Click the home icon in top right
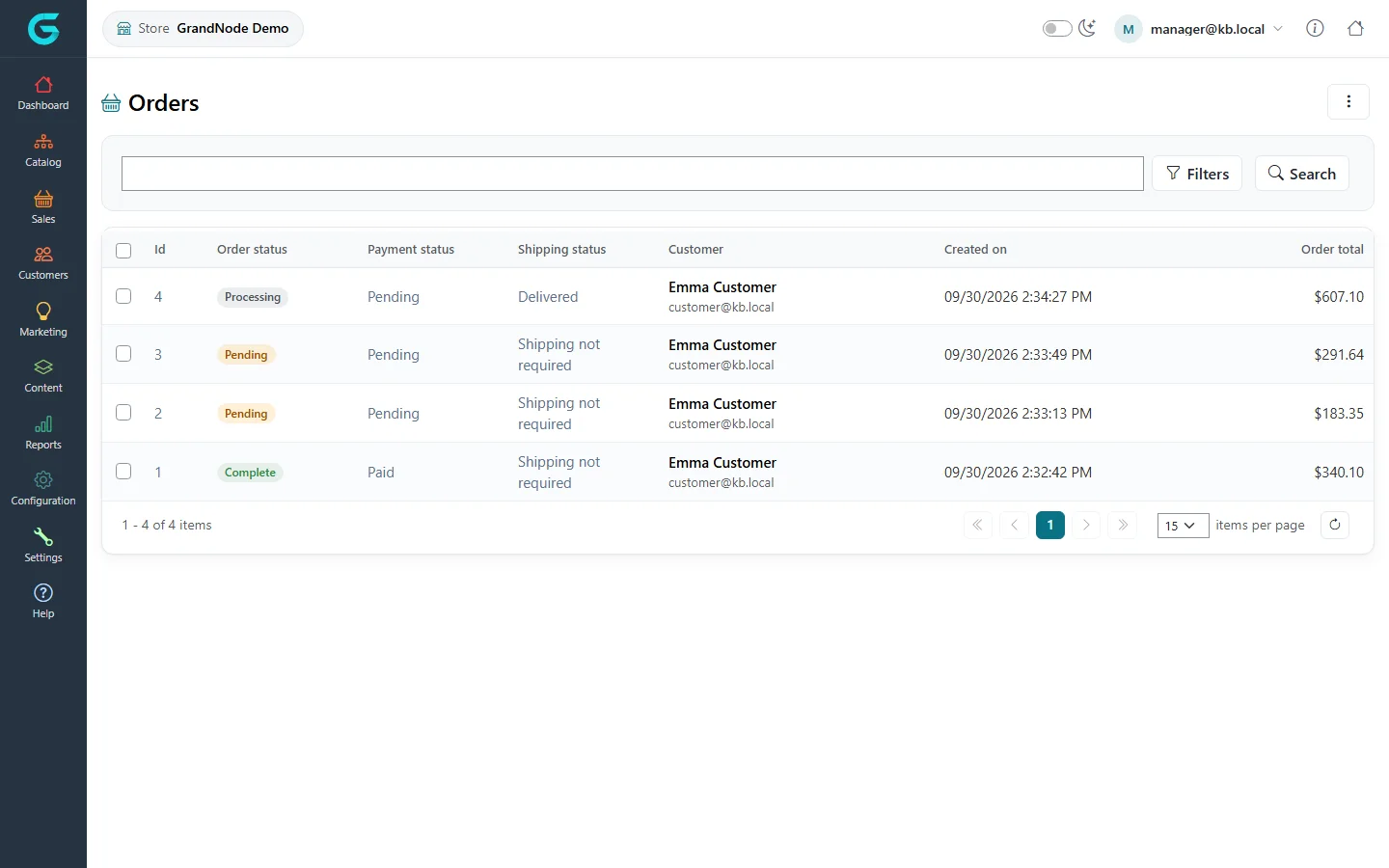Image resolution: width=1389 pixels, height=868 pixels. [x=1355, y=28]
